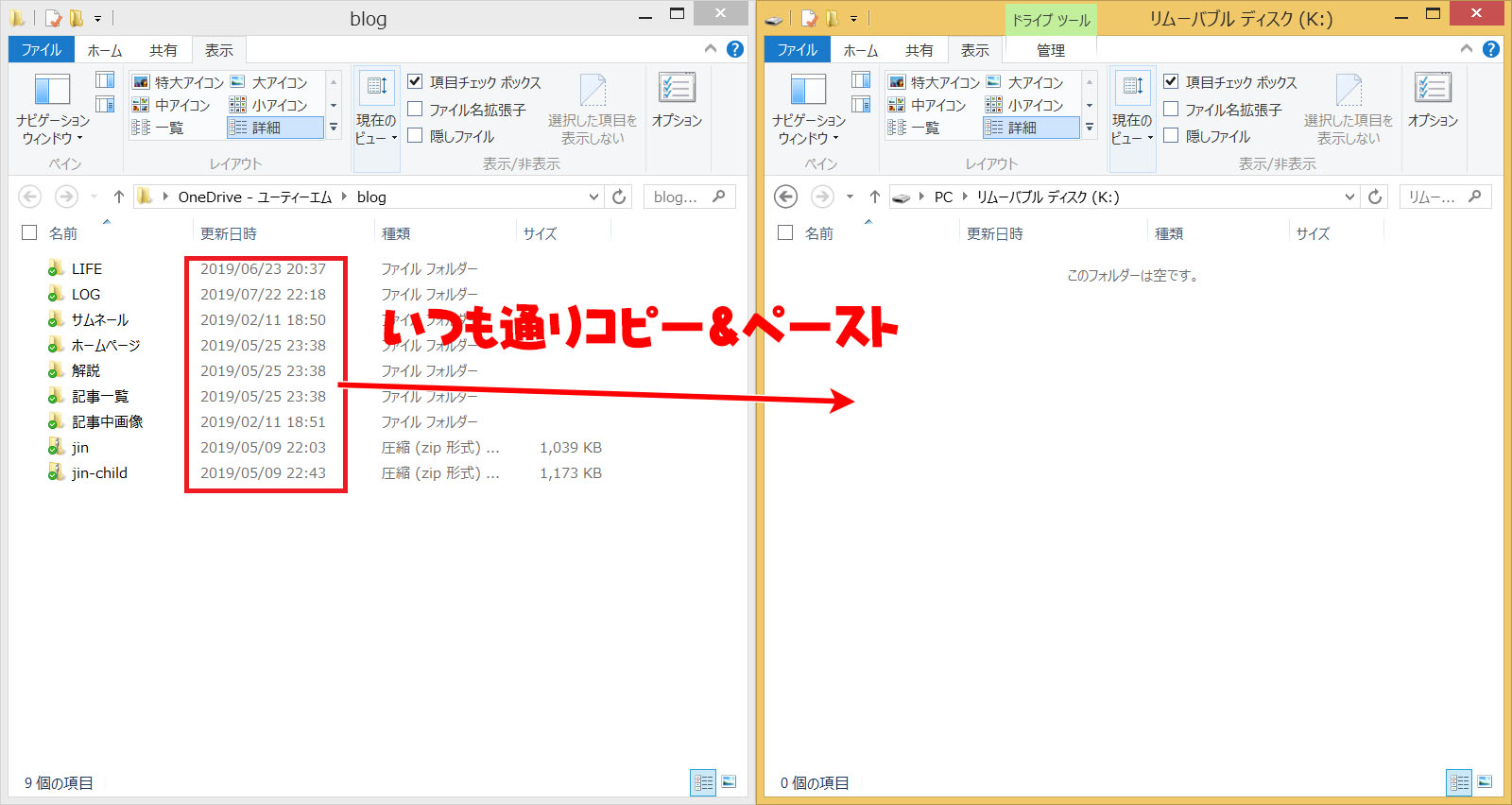Select large icons layout in blog window
This screenshot has height=805, width=1512.
tap(269, 82)
